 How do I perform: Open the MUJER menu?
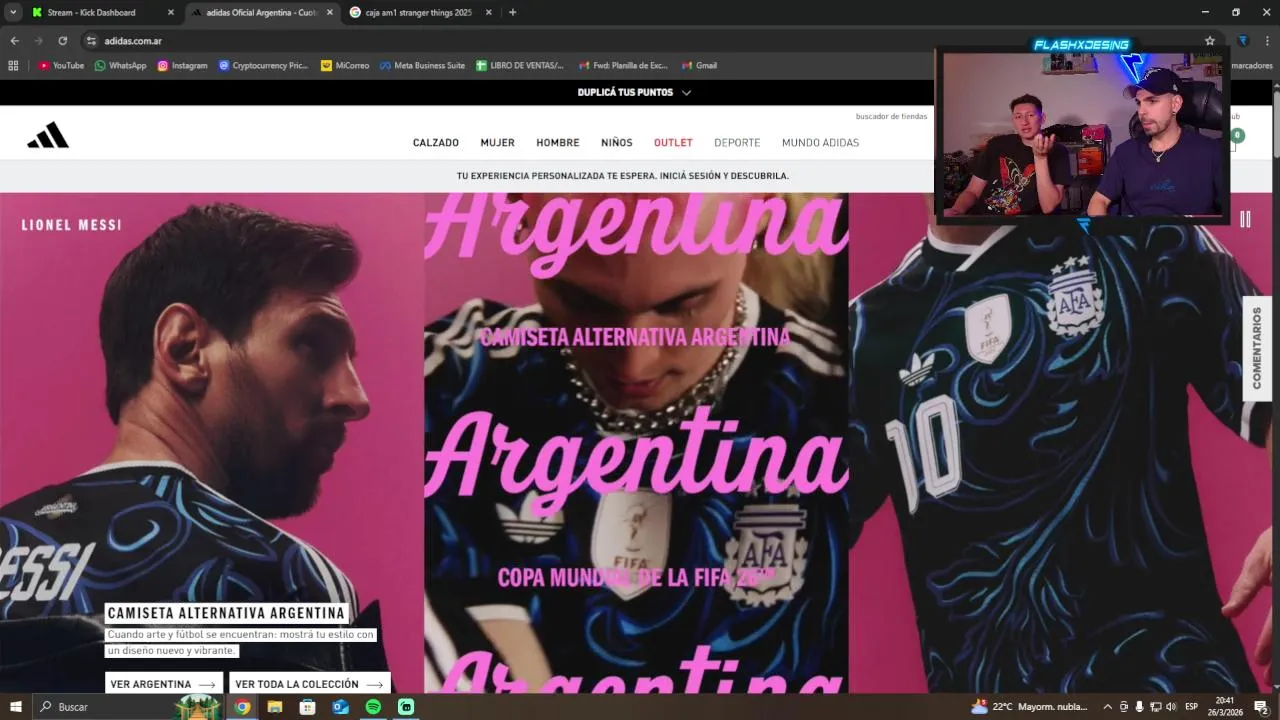coord(497,143)
